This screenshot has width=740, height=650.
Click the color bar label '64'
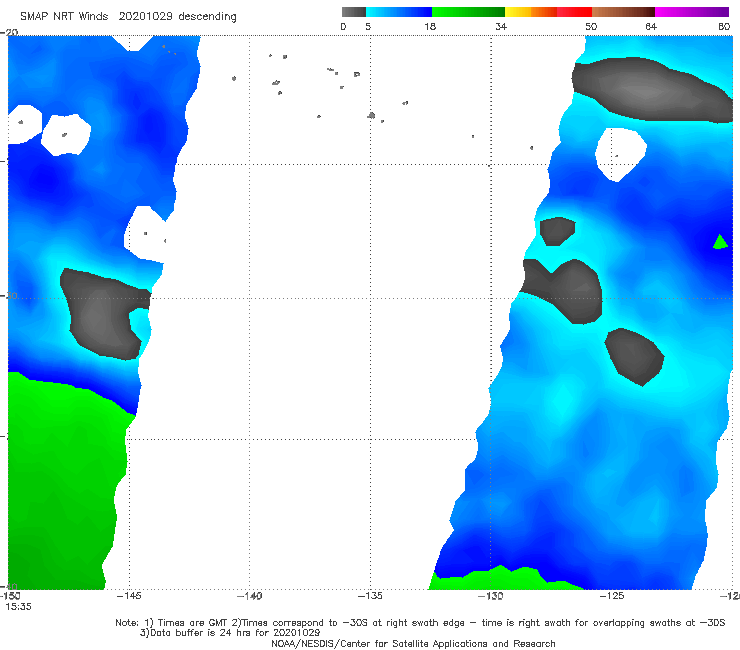click(651, 27)
